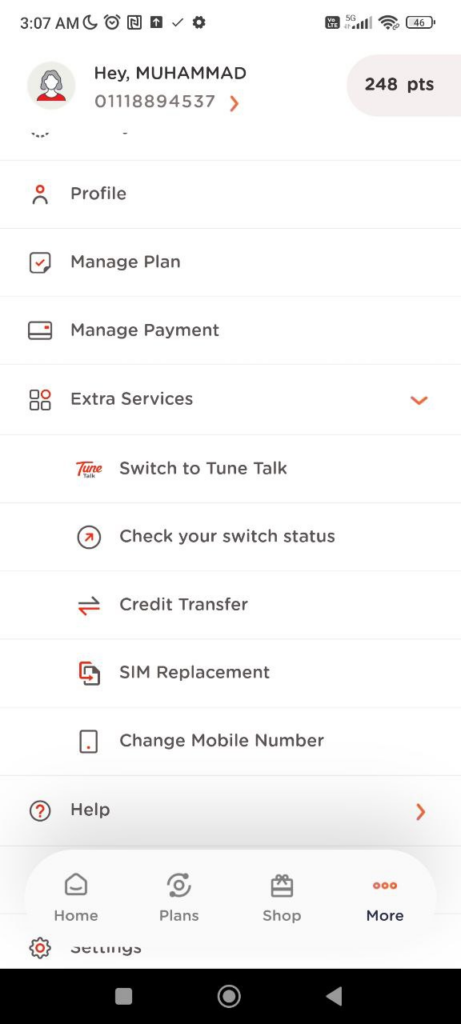
Task: Tap the Manage Plan checkmark icon
Action: point(40,263)
